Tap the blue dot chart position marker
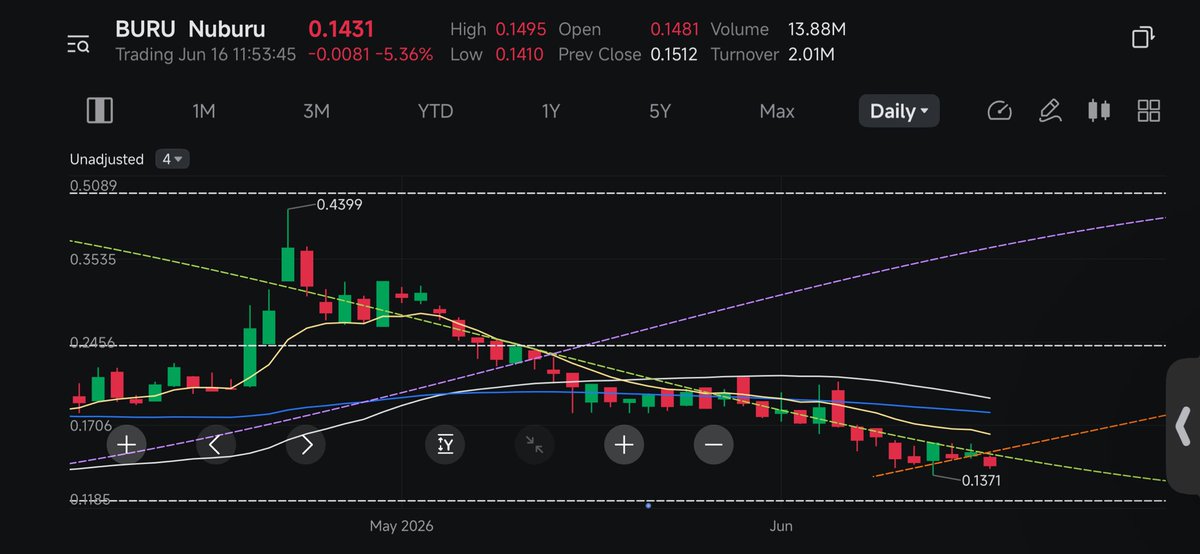The width and height of the screenshot is (1200, 554). [x=648, y=505]
